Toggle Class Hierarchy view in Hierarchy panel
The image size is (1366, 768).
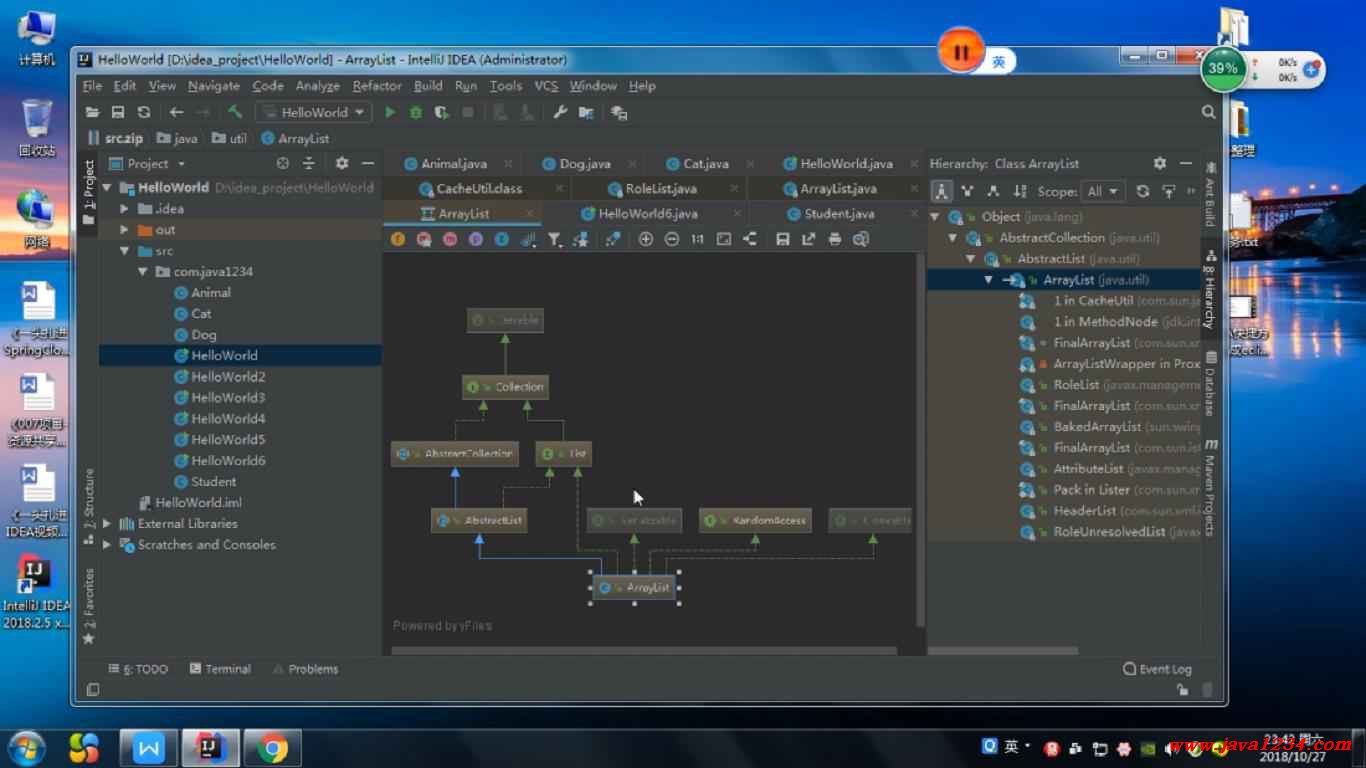click(x=941, y=191)
